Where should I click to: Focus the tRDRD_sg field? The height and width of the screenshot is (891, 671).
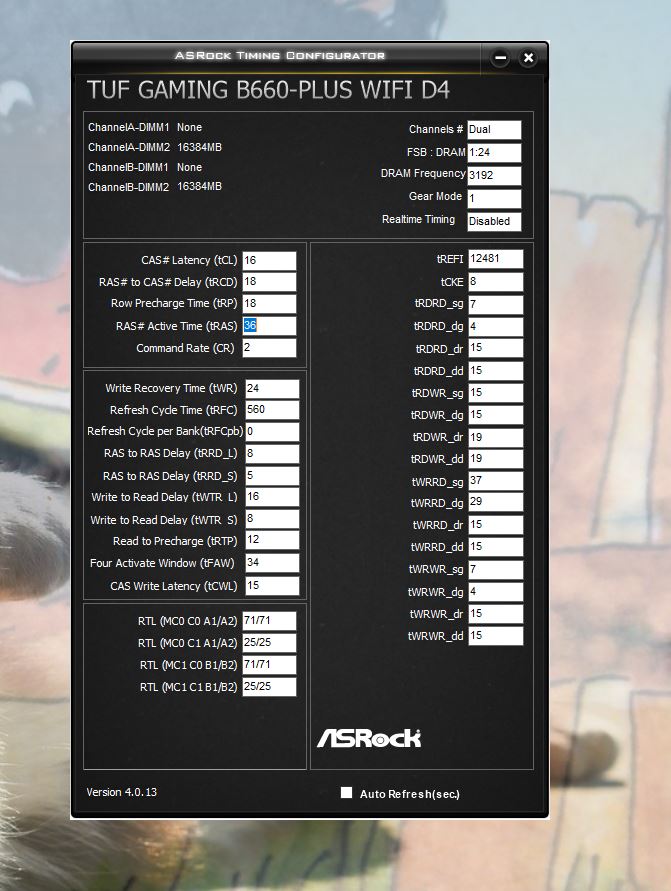496,305
